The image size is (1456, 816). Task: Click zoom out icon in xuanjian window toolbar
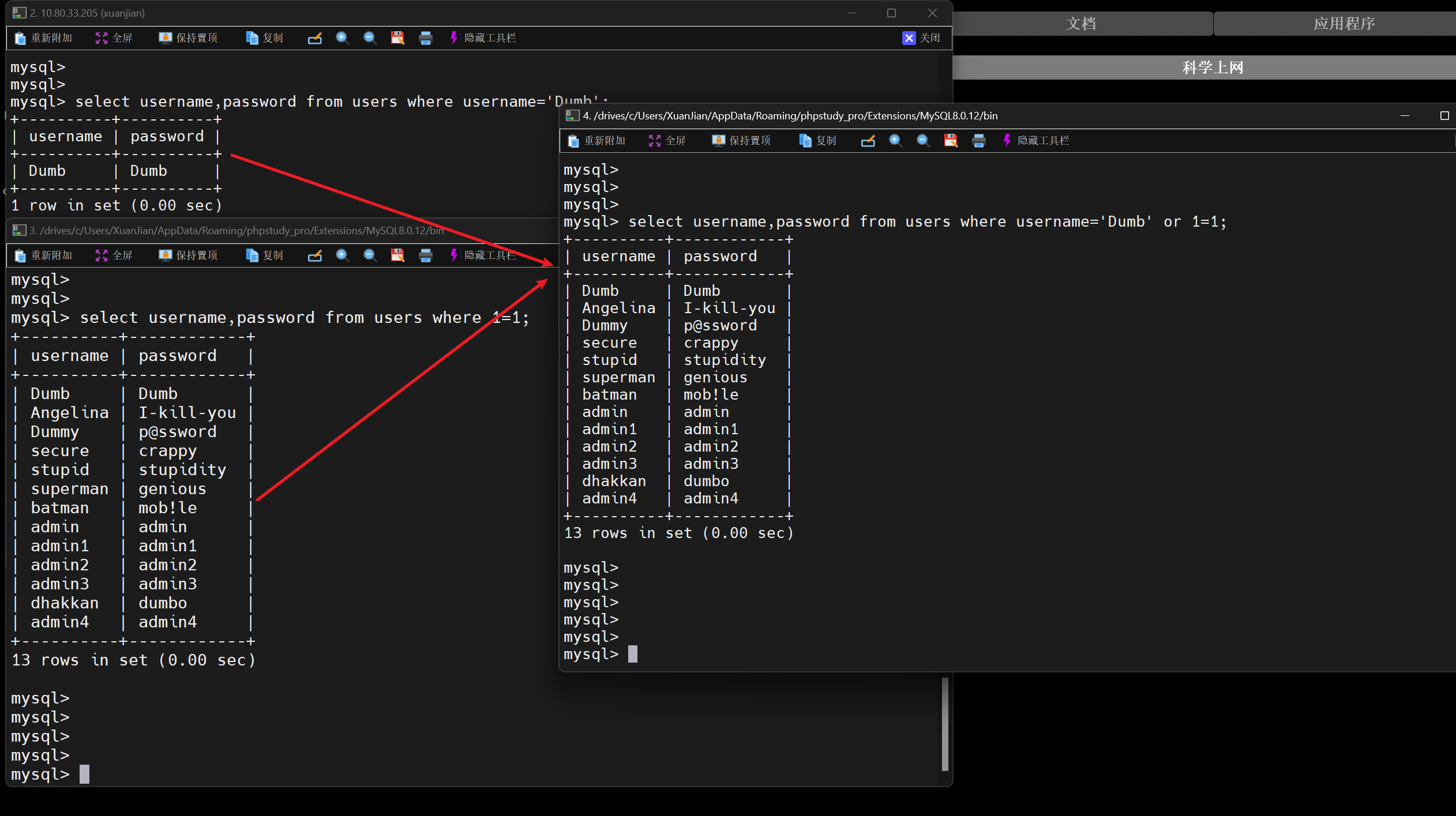click(x=370, y=38)
